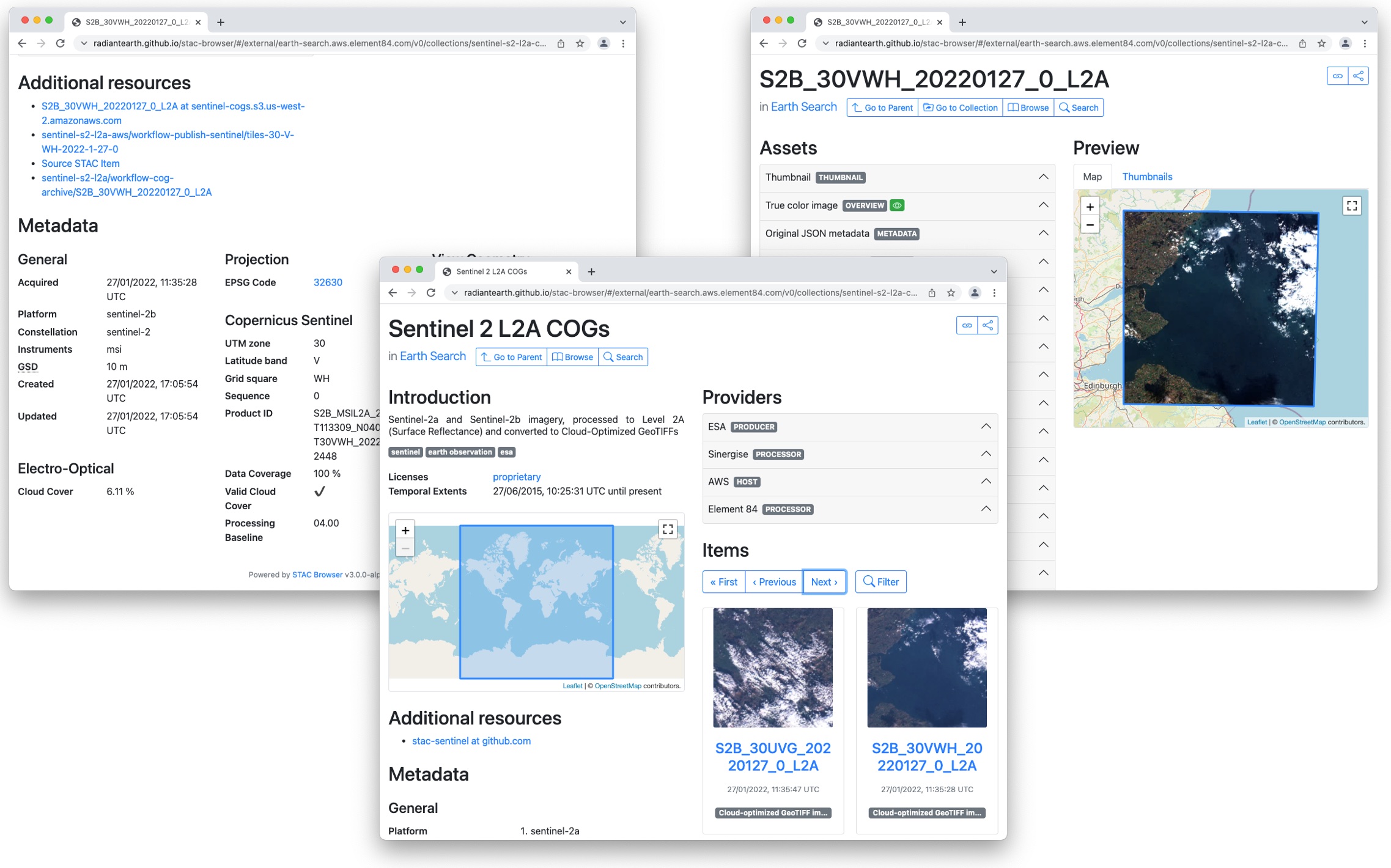The width and height of the screenshot is (1391, 868).
Task: Click the Filter button in Items section
Action: click(x=880, y=581)
